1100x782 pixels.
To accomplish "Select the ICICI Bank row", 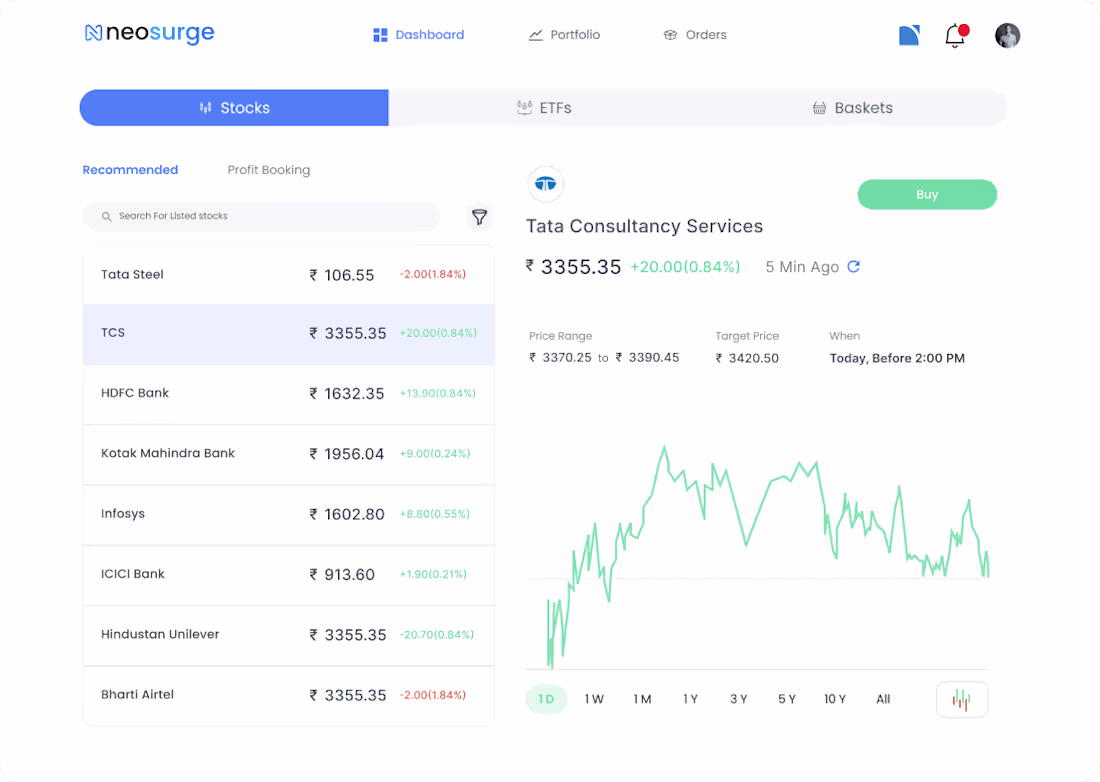I will (x=288, y=575).
